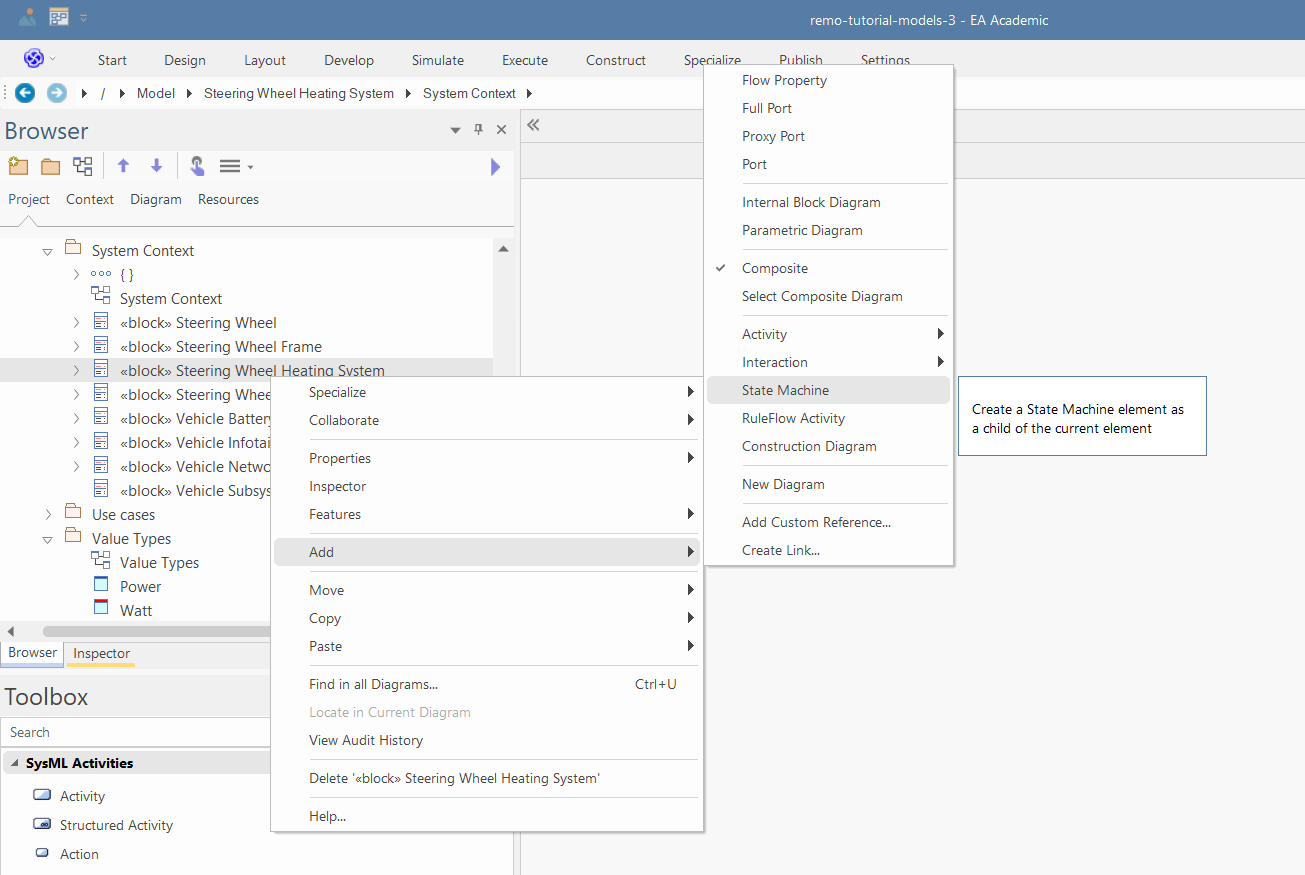
Task: Pin the Browser panel
Action: coord(478,130)
